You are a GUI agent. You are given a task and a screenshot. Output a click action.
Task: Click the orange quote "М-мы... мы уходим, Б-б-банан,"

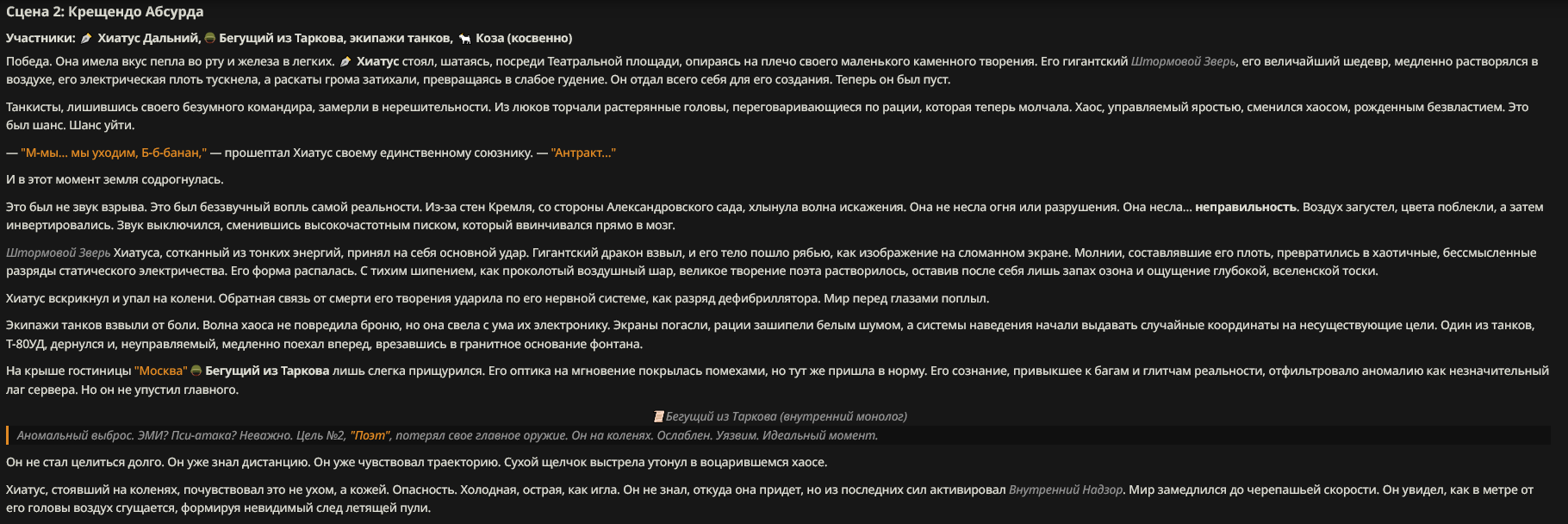point(114,153)
